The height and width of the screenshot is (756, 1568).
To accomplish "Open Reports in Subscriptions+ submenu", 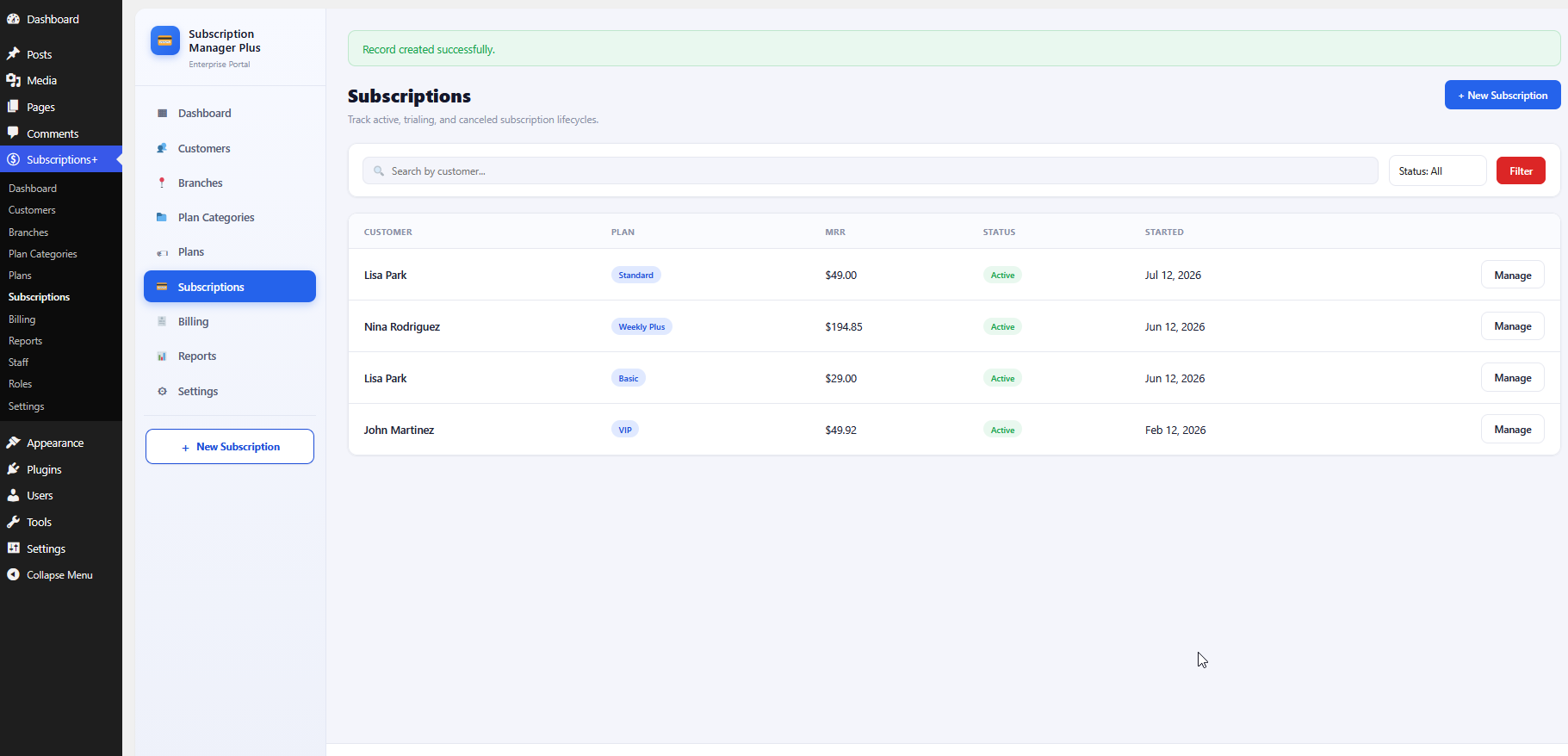I will (25, 341).
